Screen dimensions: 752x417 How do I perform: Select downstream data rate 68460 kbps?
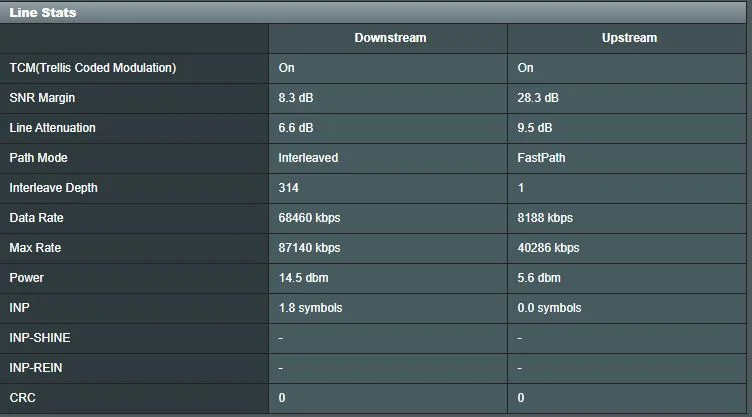(x=310, y=218)
